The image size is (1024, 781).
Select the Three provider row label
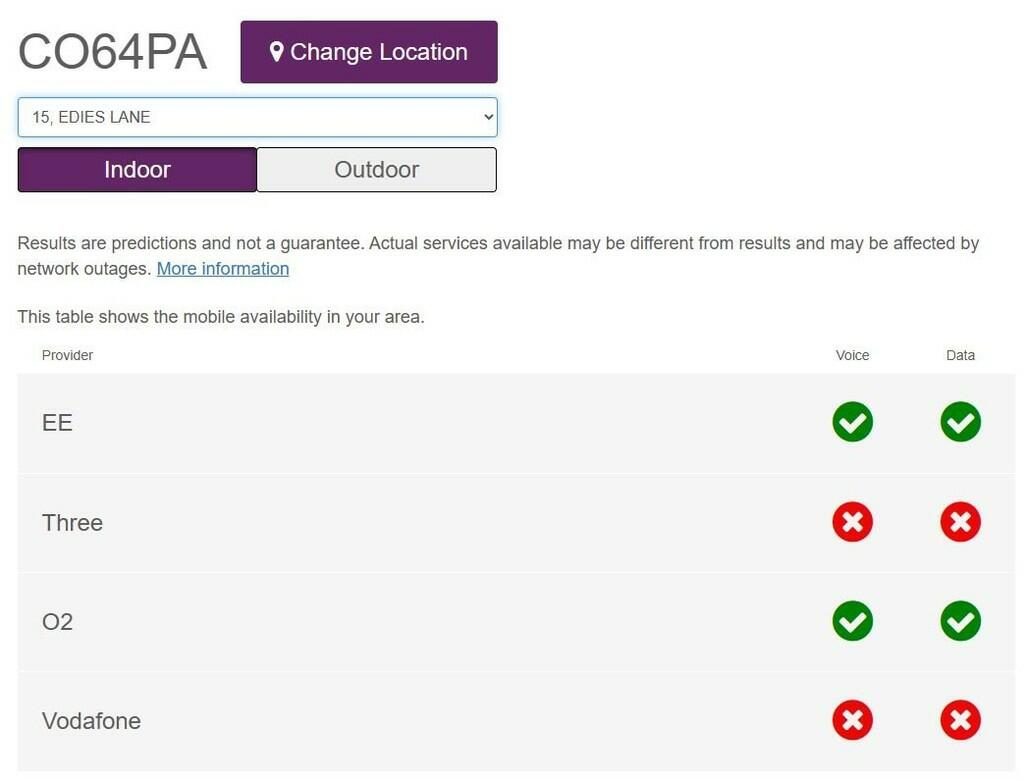coord(72,523)
